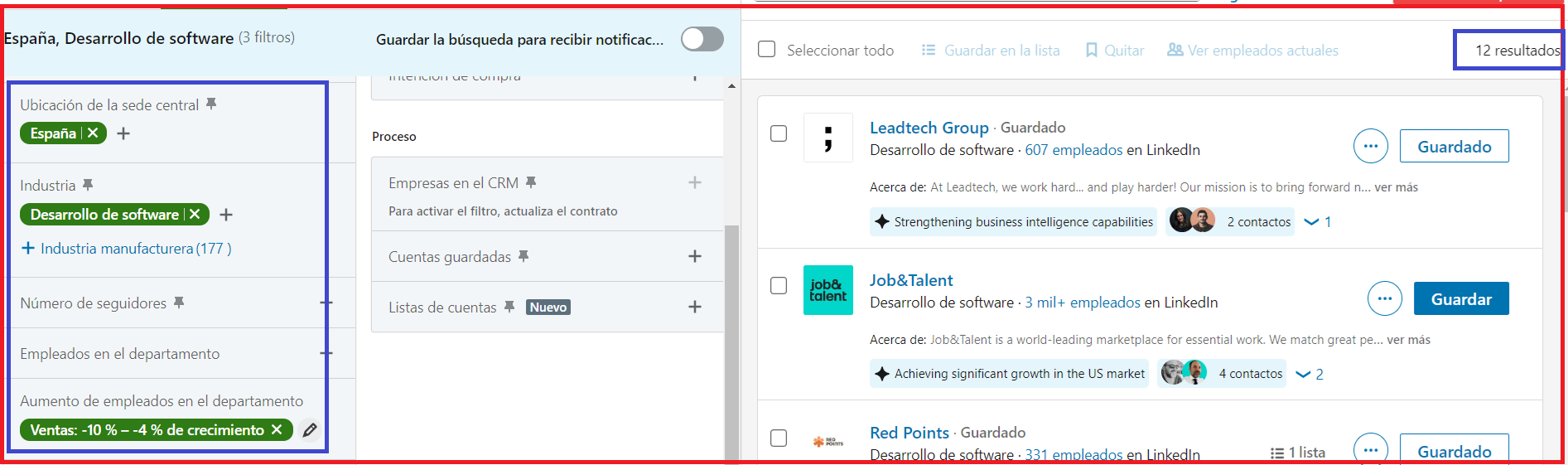Viewport: 1568px width, 465px height.
Task: View Job&Talent's 4 contactos
Action: coord(1222,374)
